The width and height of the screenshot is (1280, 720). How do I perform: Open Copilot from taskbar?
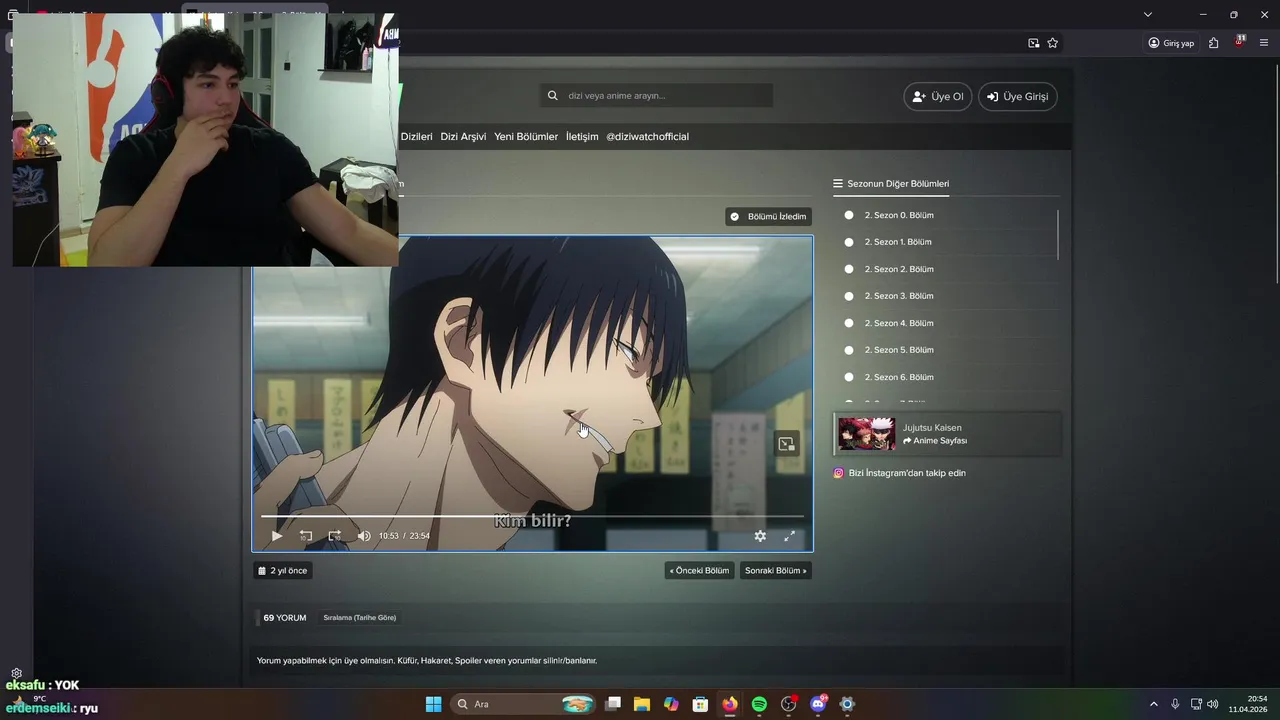point(671,704)
